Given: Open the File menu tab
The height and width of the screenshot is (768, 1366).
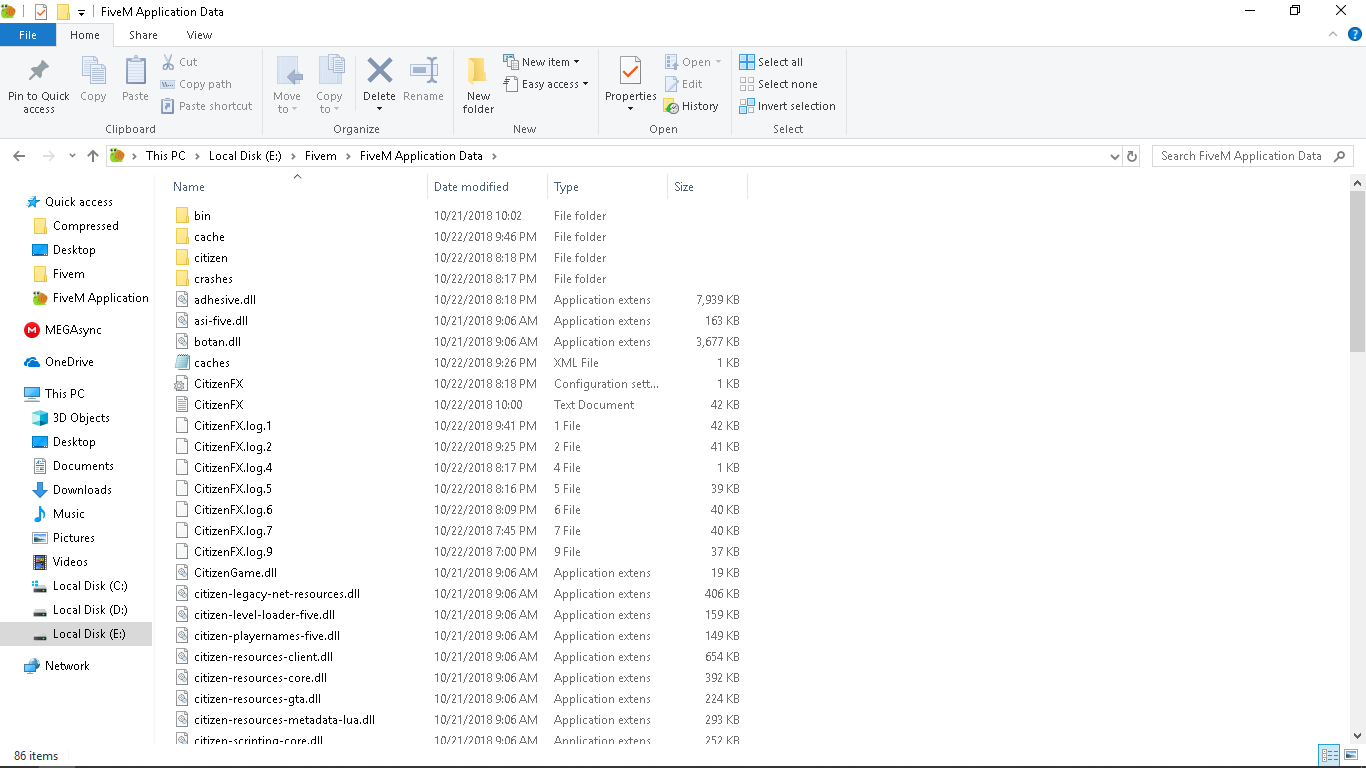Looking at the screenshot, I should pyautogui.click(x=28, y=35).
